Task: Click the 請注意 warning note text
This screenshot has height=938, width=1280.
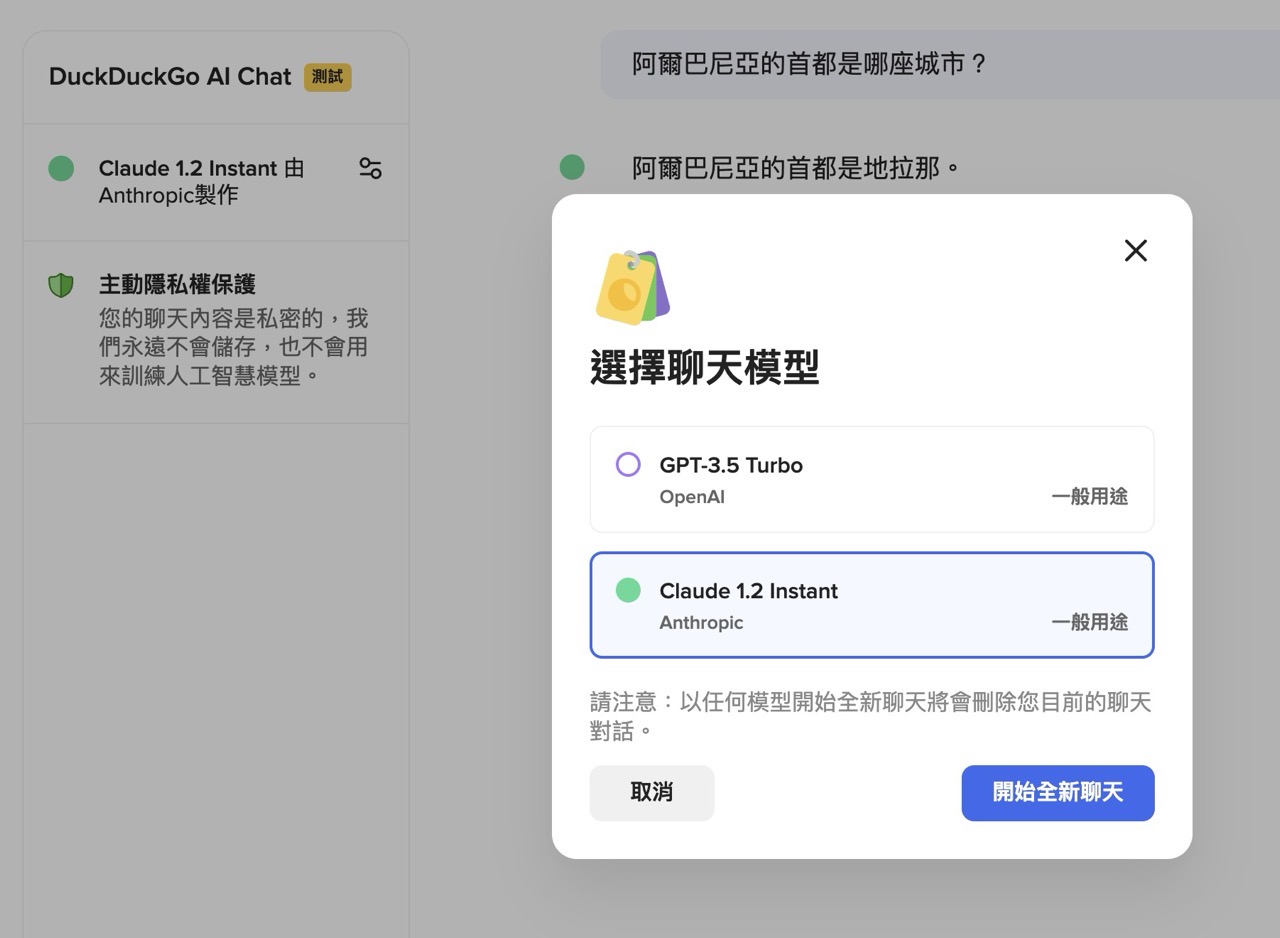Action: 871,716
